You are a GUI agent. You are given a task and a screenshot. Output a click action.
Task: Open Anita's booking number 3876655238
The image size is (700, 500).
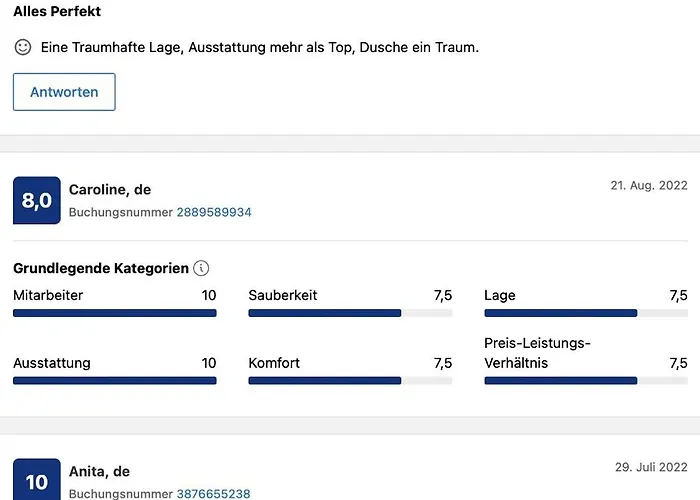pos(213,494)
